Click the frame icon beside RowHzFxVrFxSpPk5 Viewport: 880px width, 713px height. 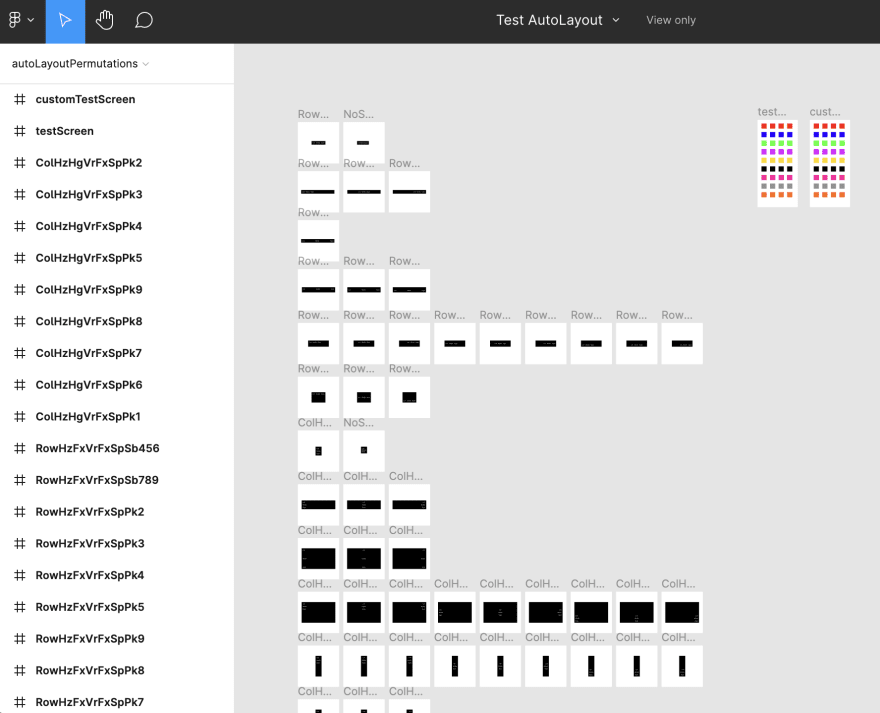[x=20, y=607]
